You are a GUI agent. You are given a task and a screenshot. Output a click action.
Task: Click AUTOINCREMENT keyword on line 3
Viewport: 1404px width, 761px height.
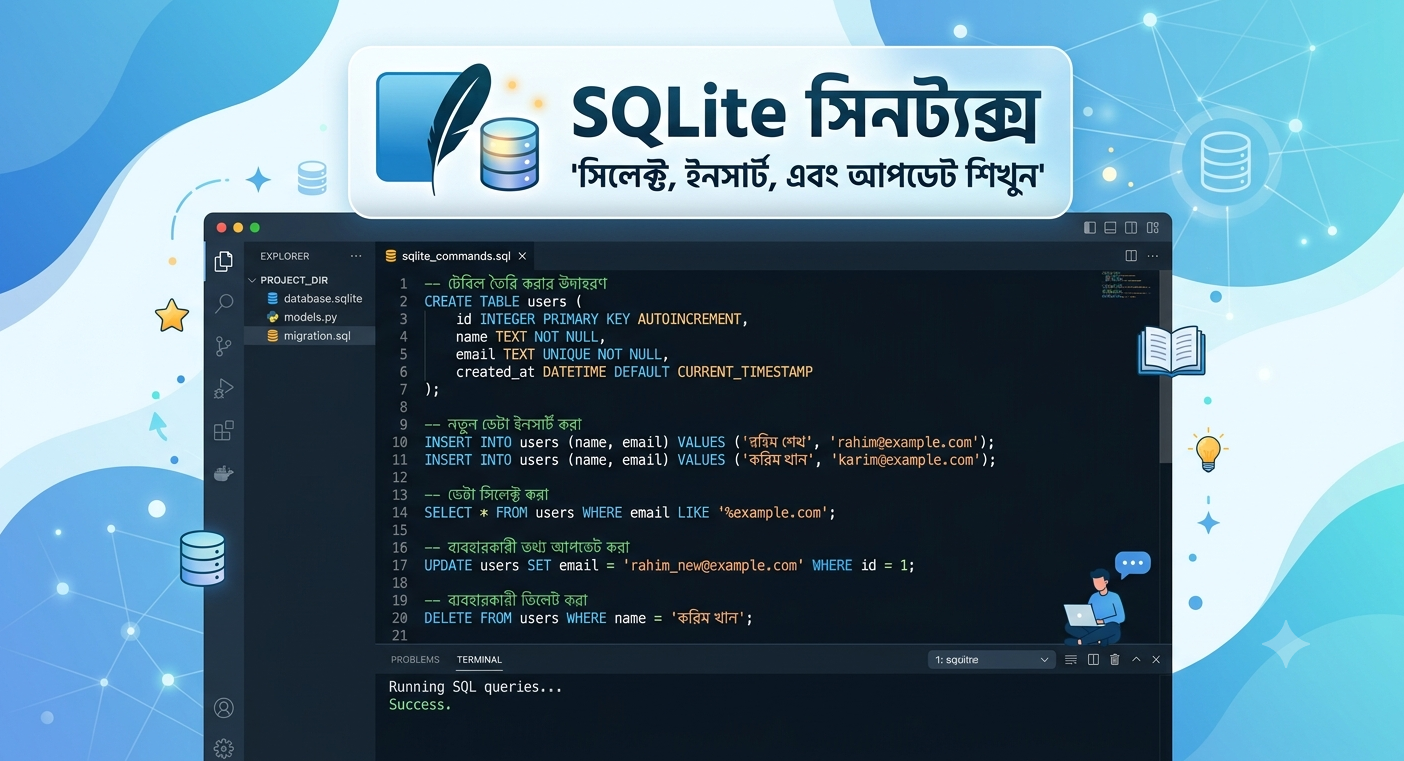click(692, 319)
